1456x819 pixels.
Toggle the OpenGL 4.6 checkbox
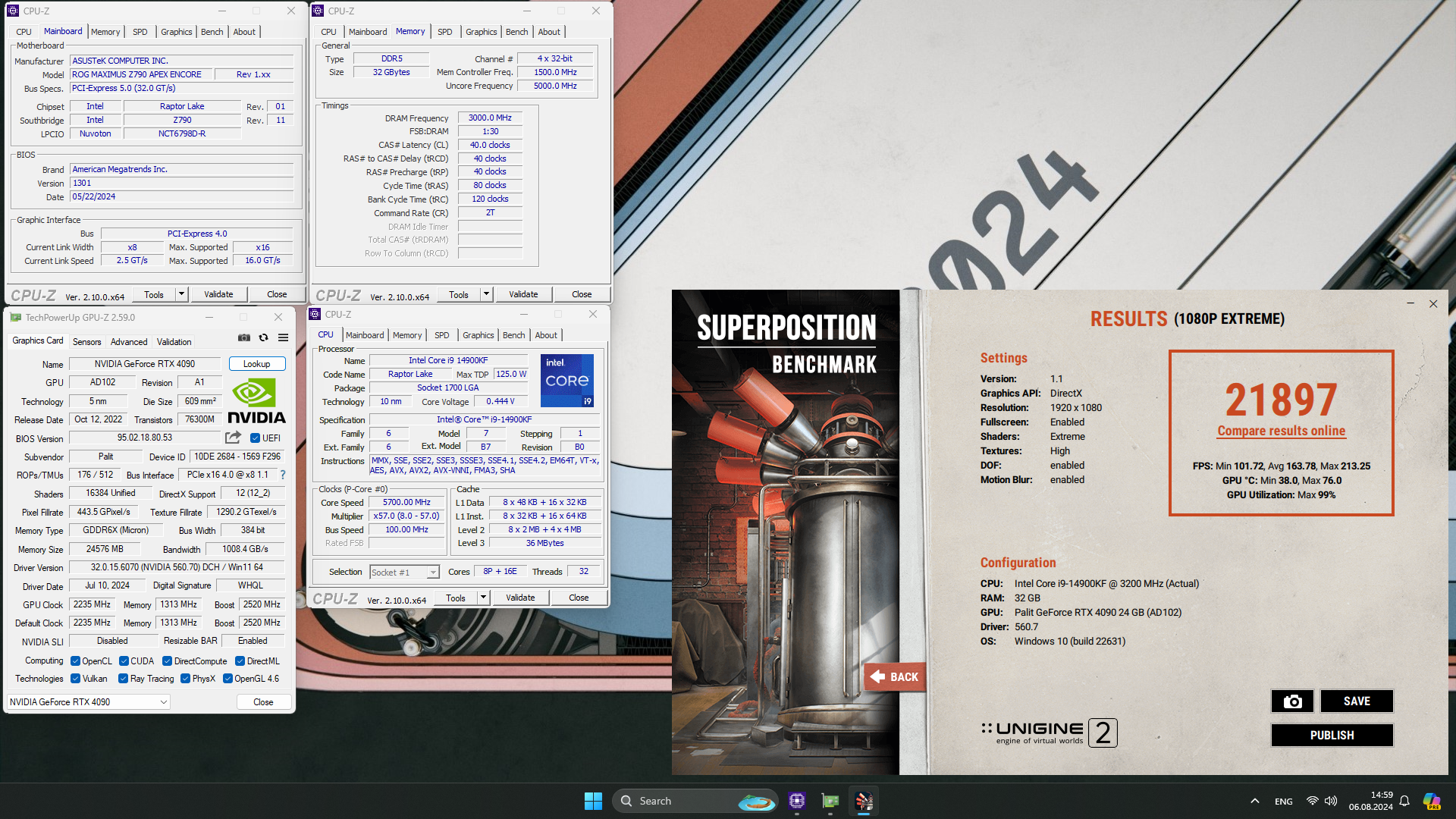(227, 678)
